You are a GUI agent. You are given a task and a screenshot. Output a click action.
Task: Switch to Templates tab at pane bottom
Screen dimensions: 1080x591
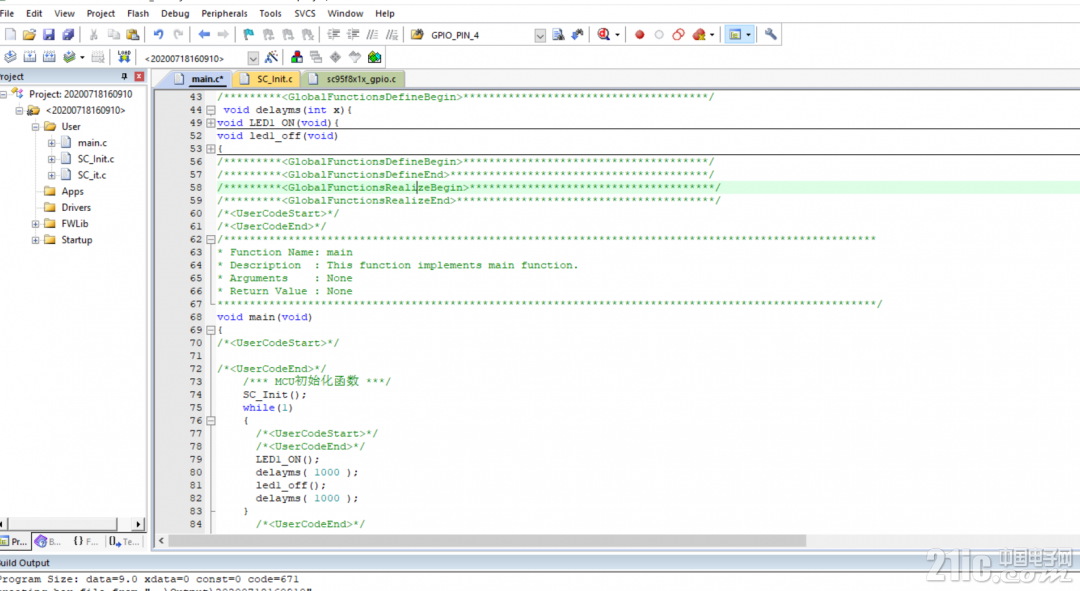pyautogui.click(x=124, y=541)
